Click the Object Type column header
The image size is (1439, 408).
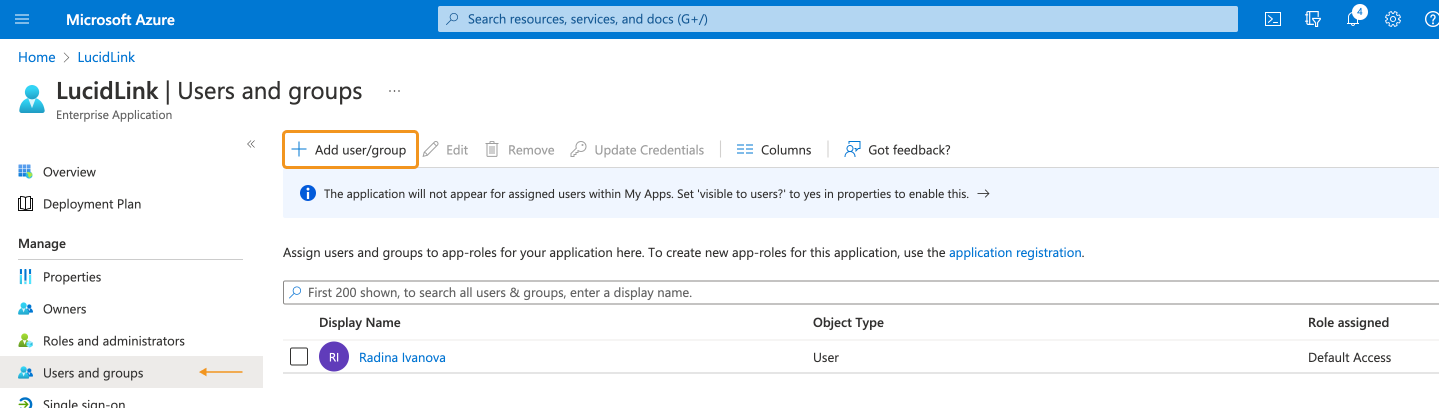(x=848, y=322)
